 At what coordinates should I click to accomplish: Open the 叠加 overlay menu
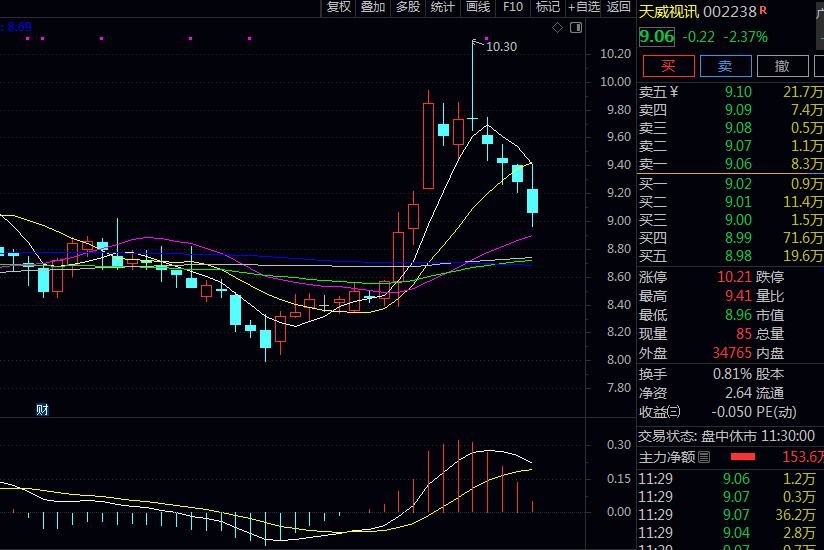click(373, 7)
